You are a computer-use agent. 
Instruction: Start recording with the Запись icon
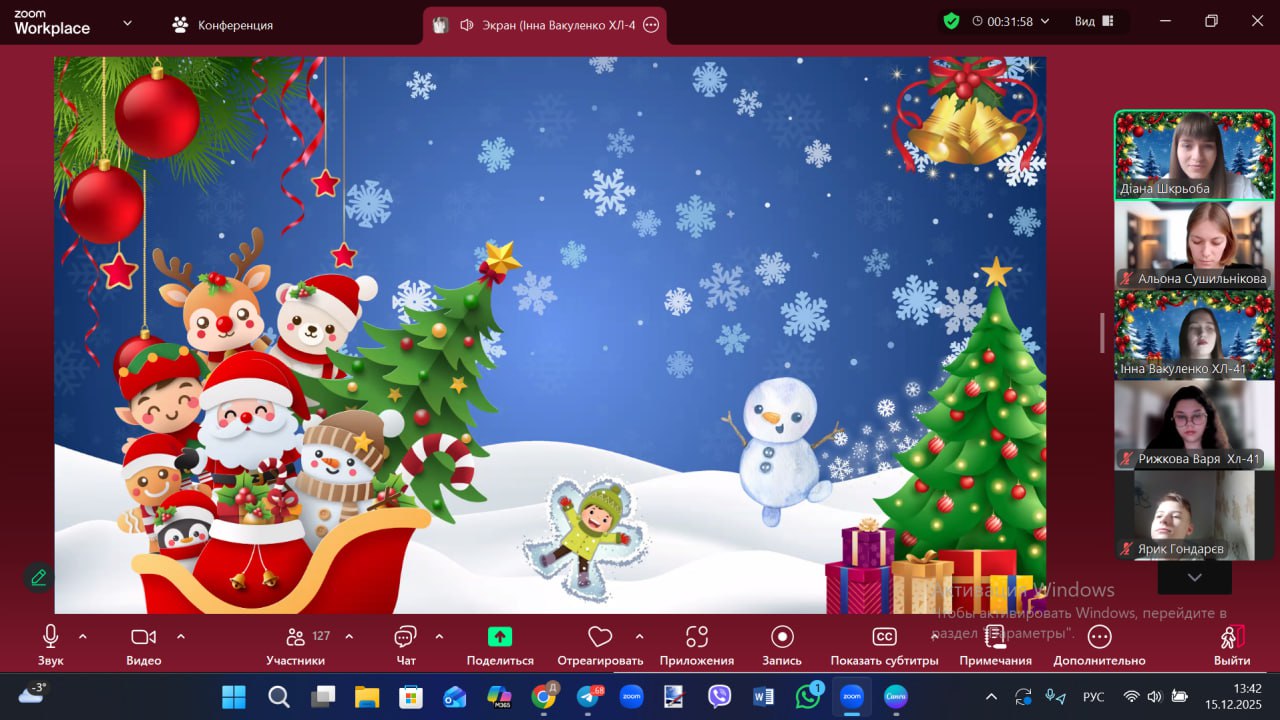[x=782, y=637]
